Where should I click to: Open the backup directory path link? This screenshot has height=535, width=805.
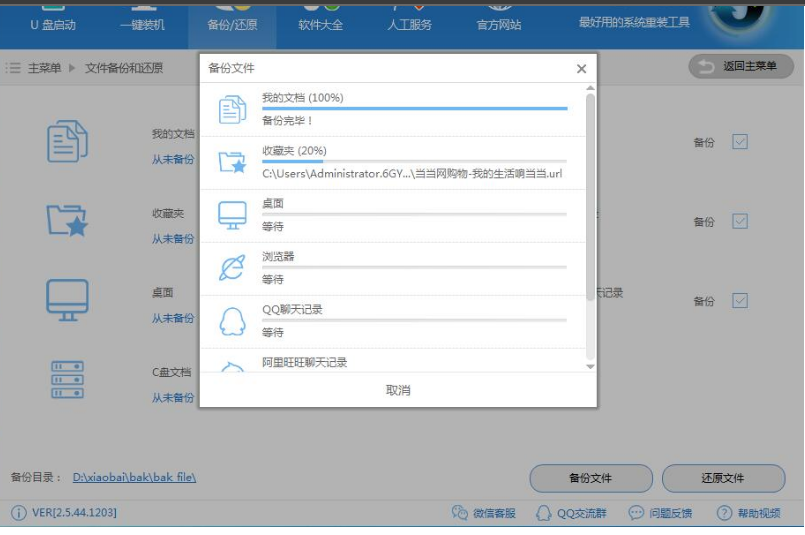coord(134,478)
